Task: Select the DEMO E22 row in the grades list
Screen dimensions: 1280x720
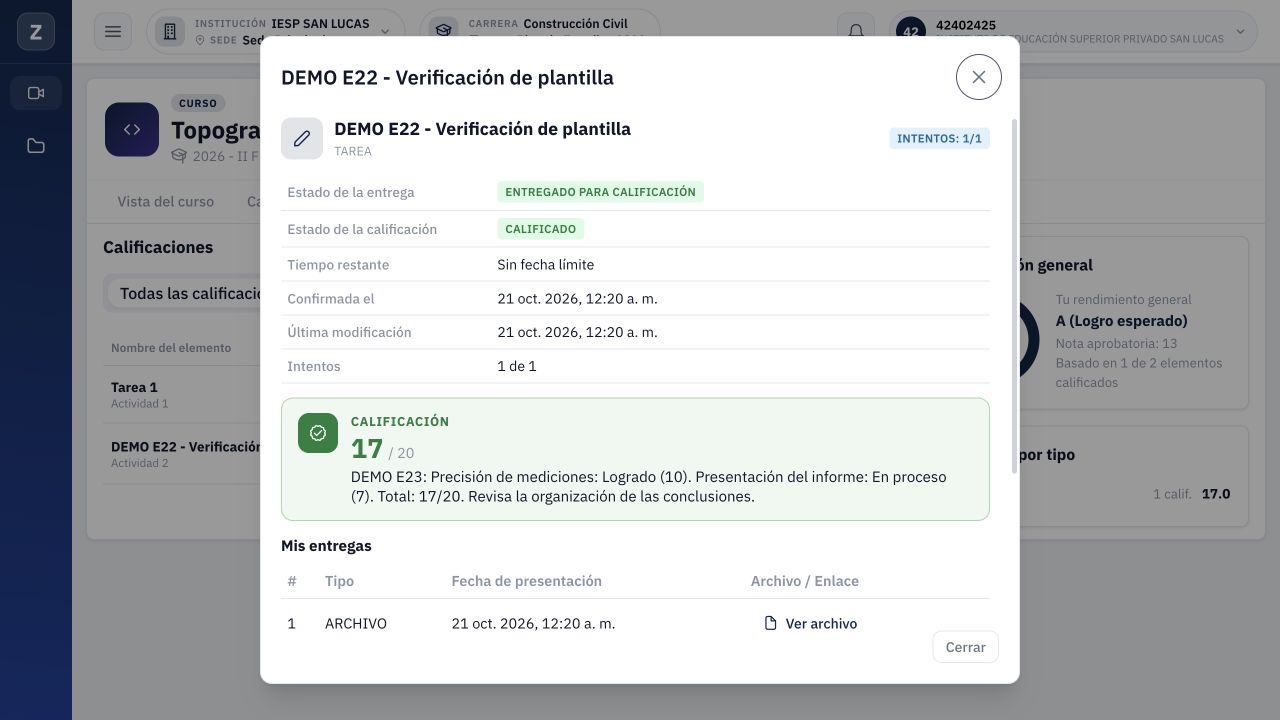Action: (184, 454)
